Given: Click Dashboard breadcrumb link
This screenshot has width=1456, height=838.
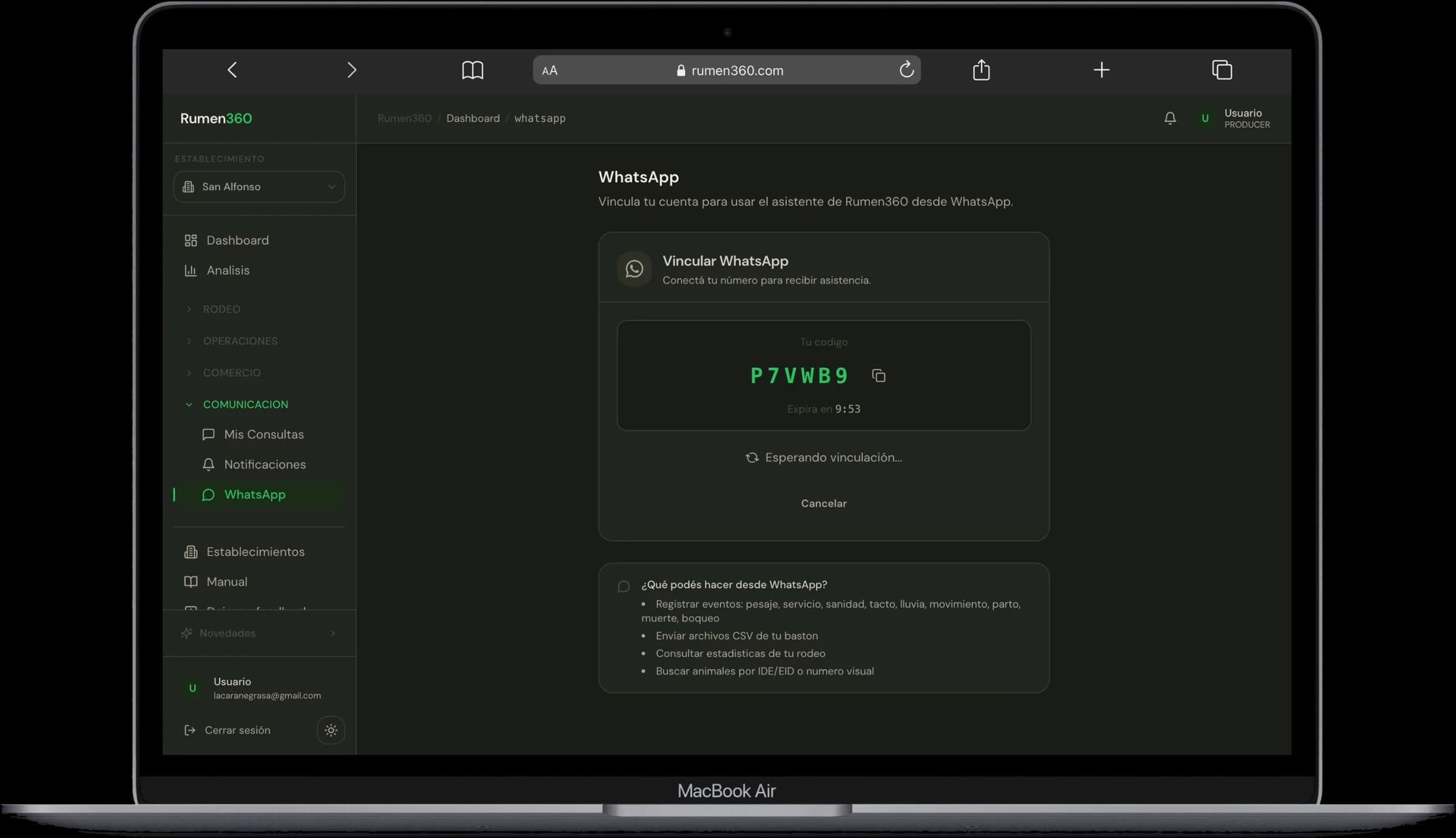Looking at the screenshot, I should coord(473,118).
